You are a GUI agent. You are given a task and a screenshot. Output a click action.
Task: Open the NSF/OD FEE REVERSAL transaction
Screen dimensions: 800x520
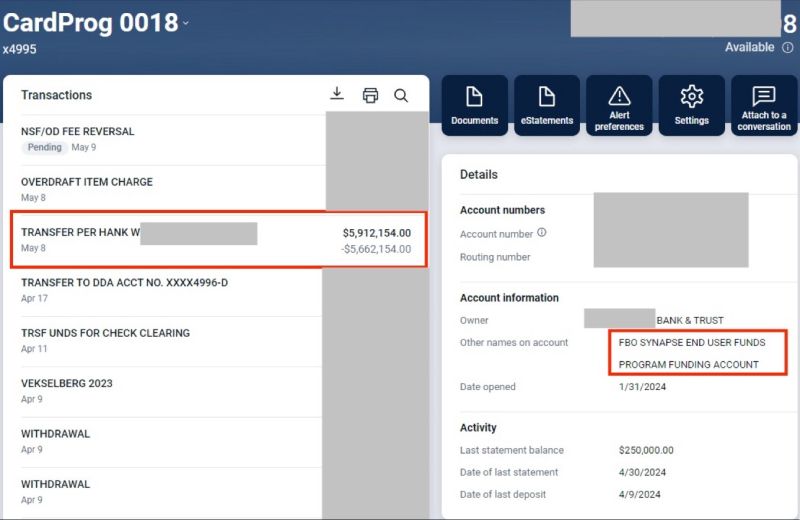(x=77, y=131)
